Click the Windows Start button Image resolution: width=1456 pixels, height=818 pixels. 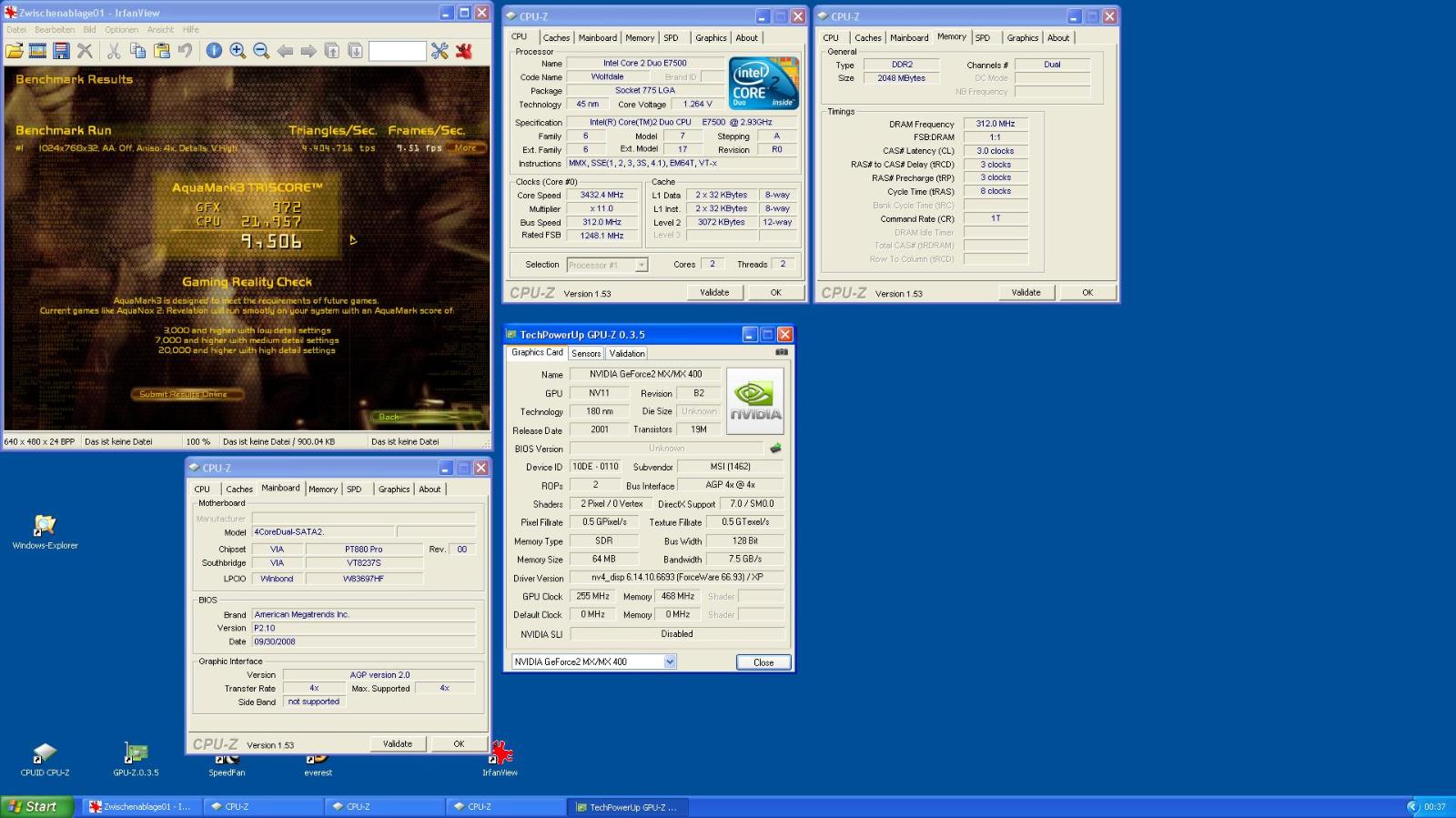coord(37,806)
